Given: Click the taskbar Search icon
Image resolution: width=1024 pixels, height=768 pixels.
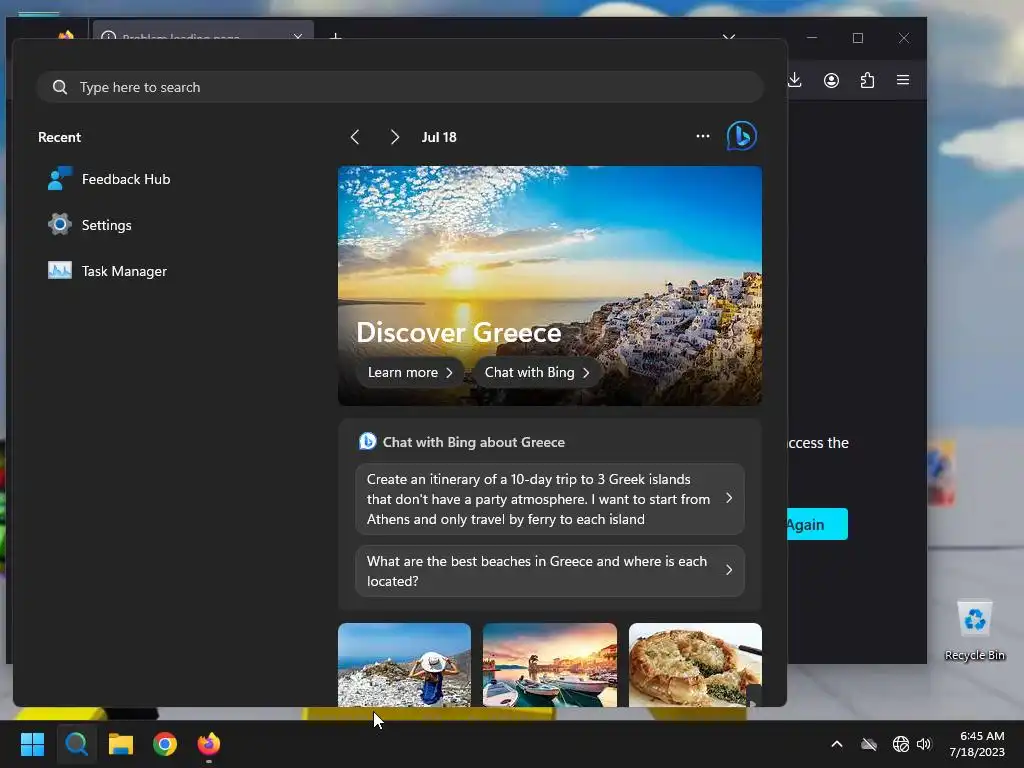Looking at the screenshot, I should [x=76, y=744].
